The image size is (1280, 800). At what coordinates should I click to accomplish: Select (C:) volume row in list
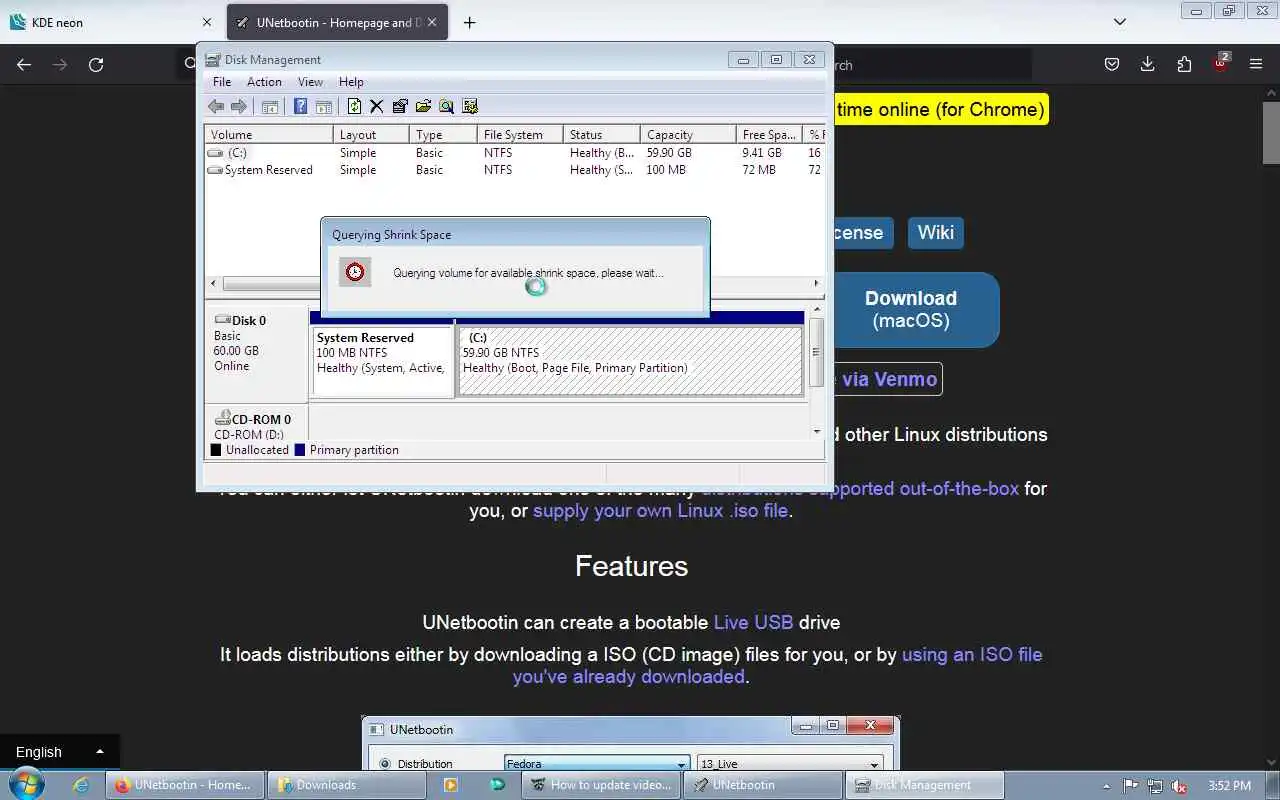(x=515, y=153)
